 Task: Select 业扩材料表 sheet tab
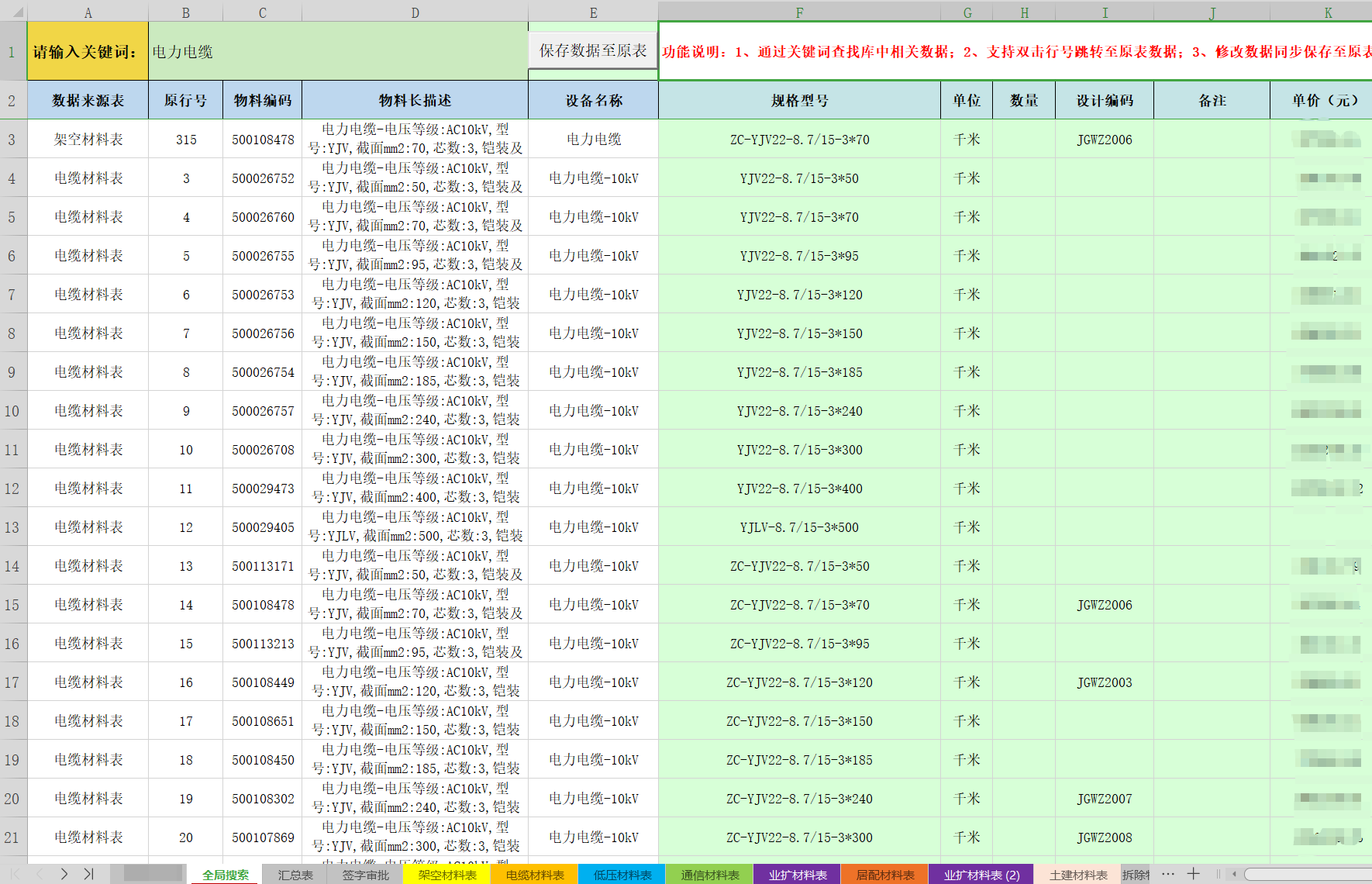[x=798, y=875]
